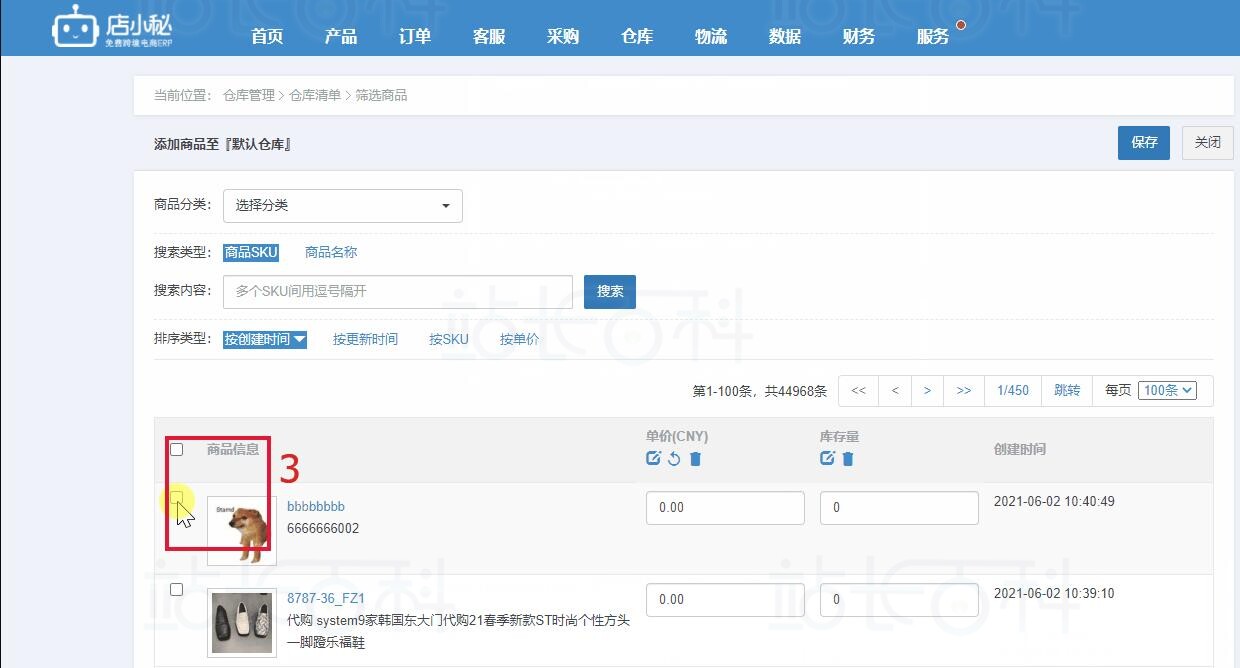Screen dimensions: 1240x668
Task: Select the 仓库 menu item
Action: coord(636,36)
